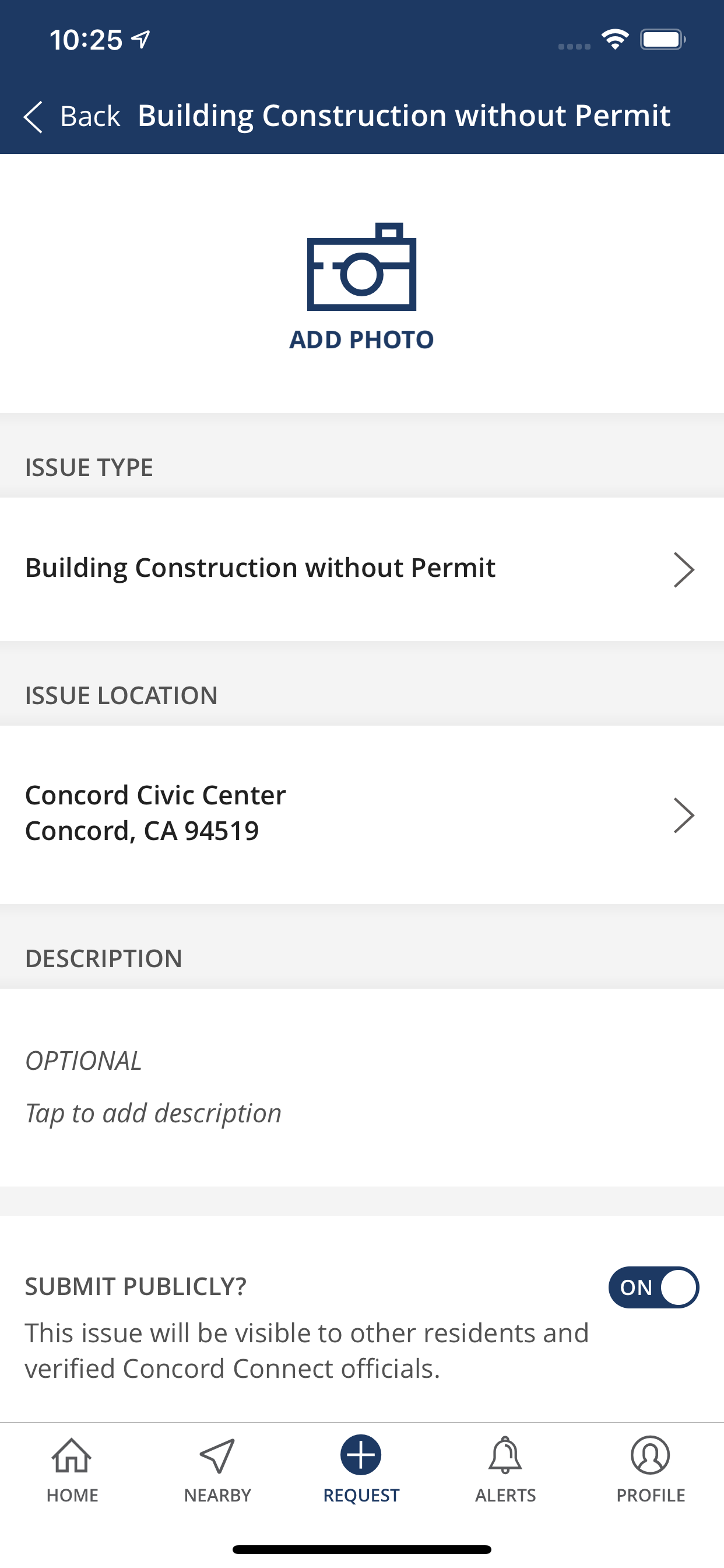Image resolution: width=724 pixels, height=1568 pixels.
Task: Tap to add description field
Action: pyautogui.click(x=362, y=1087)
